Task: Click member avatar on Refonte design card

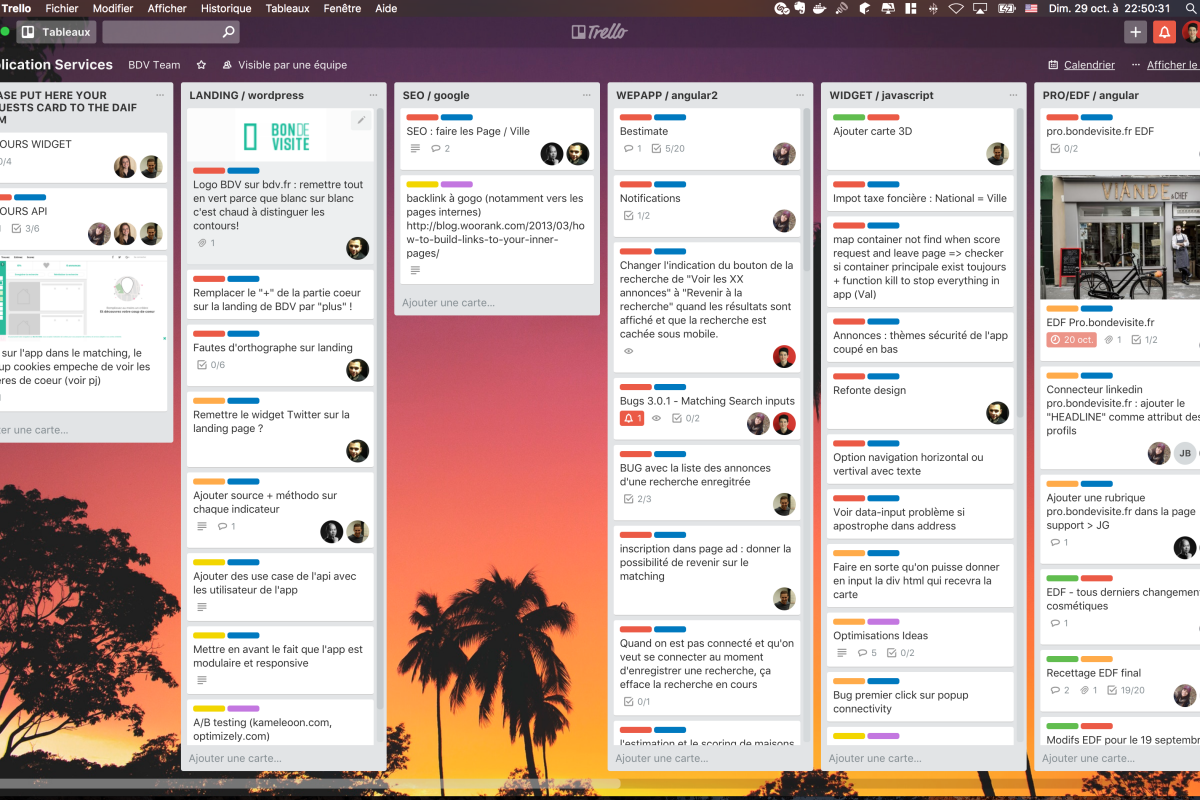Action: tap(997, 413)
